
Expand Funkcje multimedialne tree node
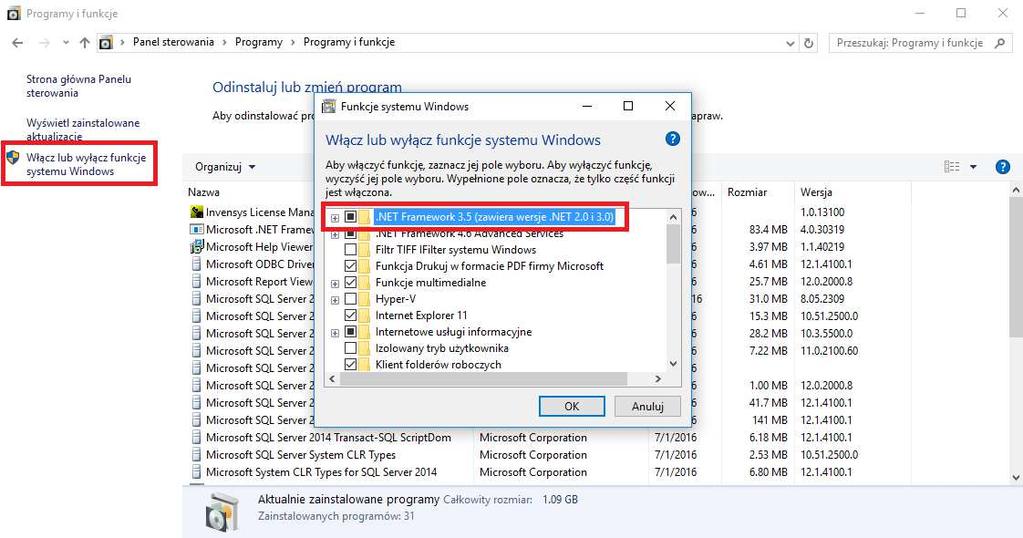(335, 284)
